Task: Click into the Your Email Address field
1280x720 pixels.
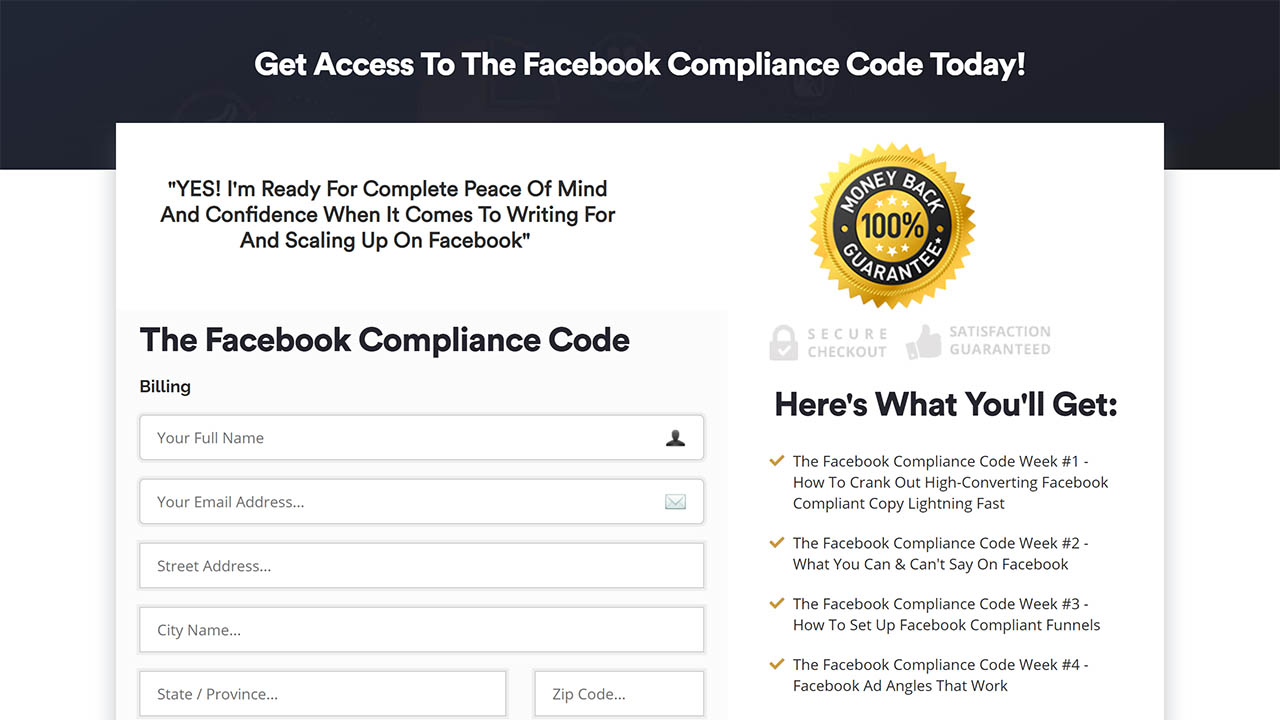Action: coord(400,502)
